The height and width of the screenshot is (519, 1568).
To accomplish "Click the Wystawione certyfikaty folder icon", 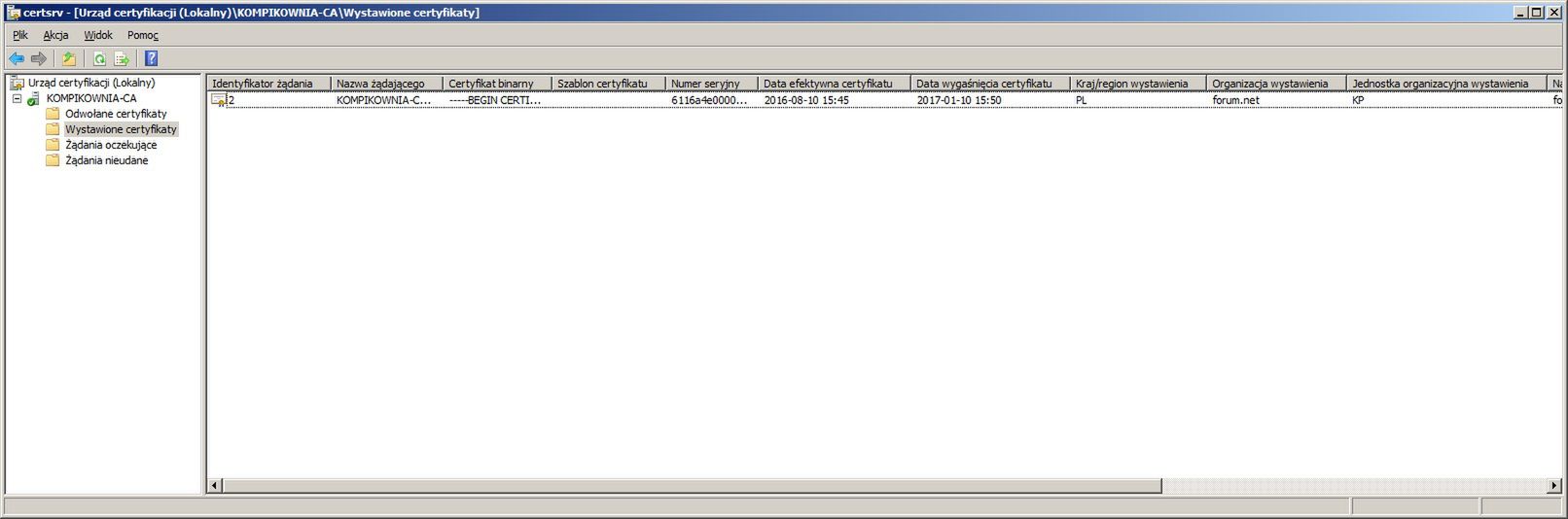I will pyautogui.click(x=53, y=129).
